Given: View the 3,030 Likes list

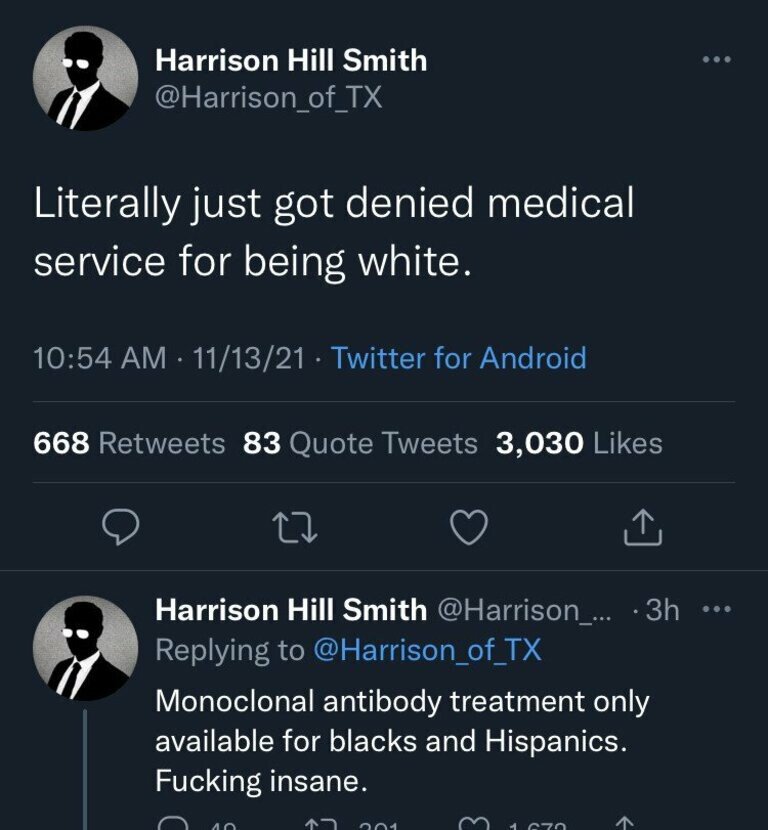Looking at the screenshot, I should [579, 443].
